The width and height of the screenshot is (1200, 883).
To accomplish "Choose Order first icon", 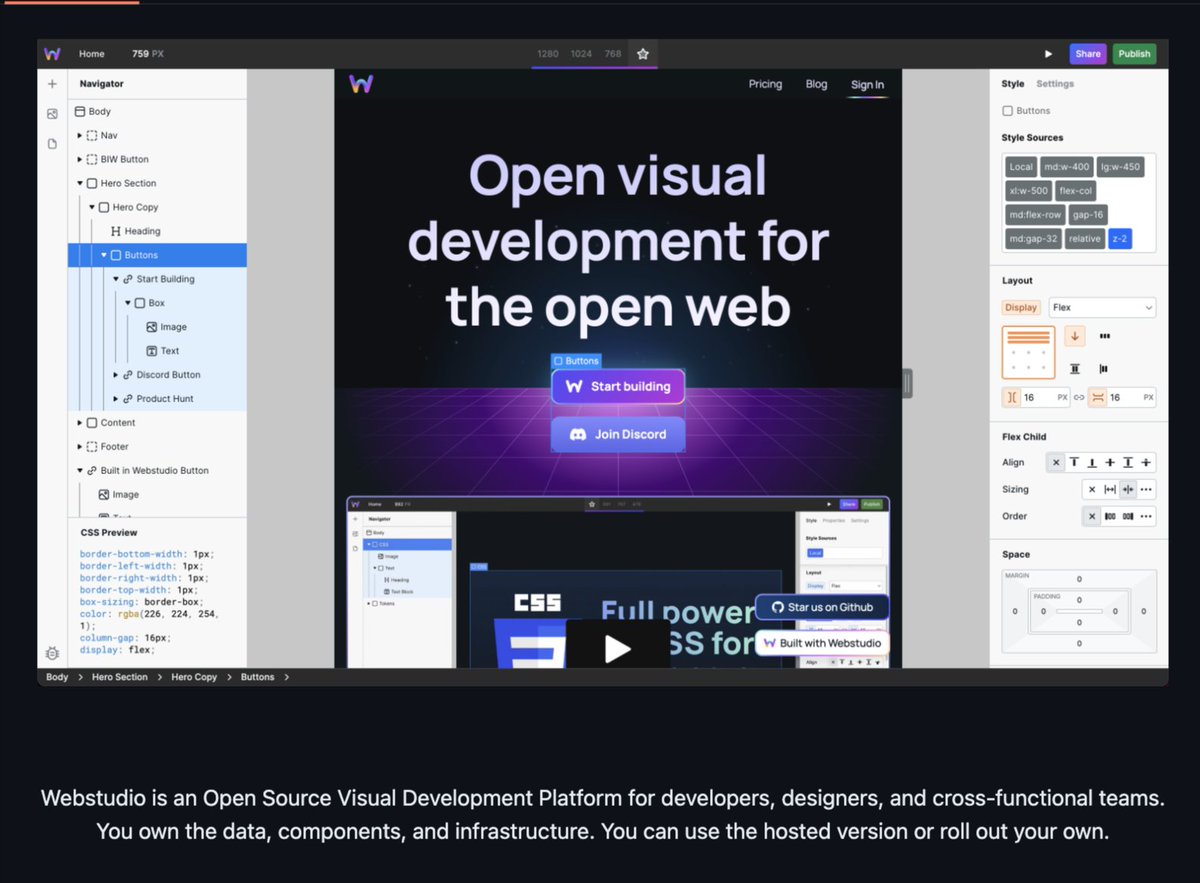I will click(1110, 516).
